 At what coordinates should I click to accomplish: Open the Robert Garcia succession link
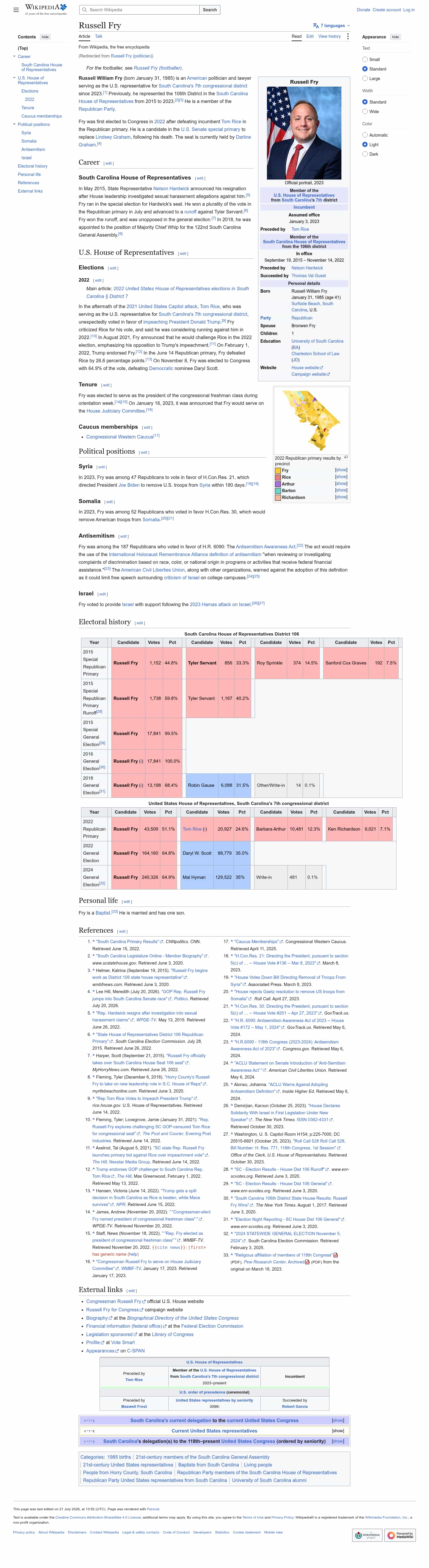coord(295,1407)
